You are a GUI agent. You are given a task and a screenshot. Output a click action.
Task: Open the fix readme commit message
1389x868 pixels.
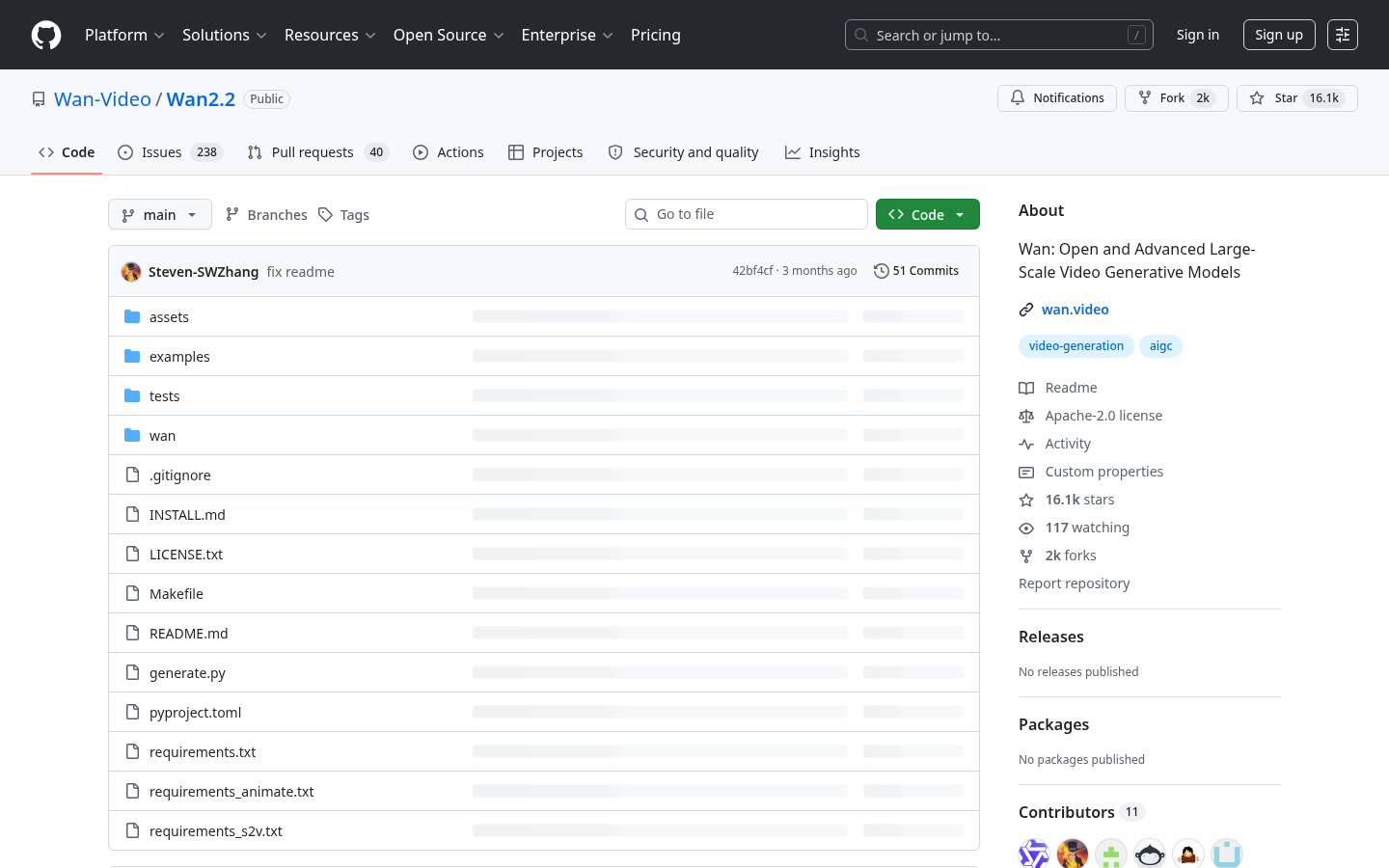(301, 272)
